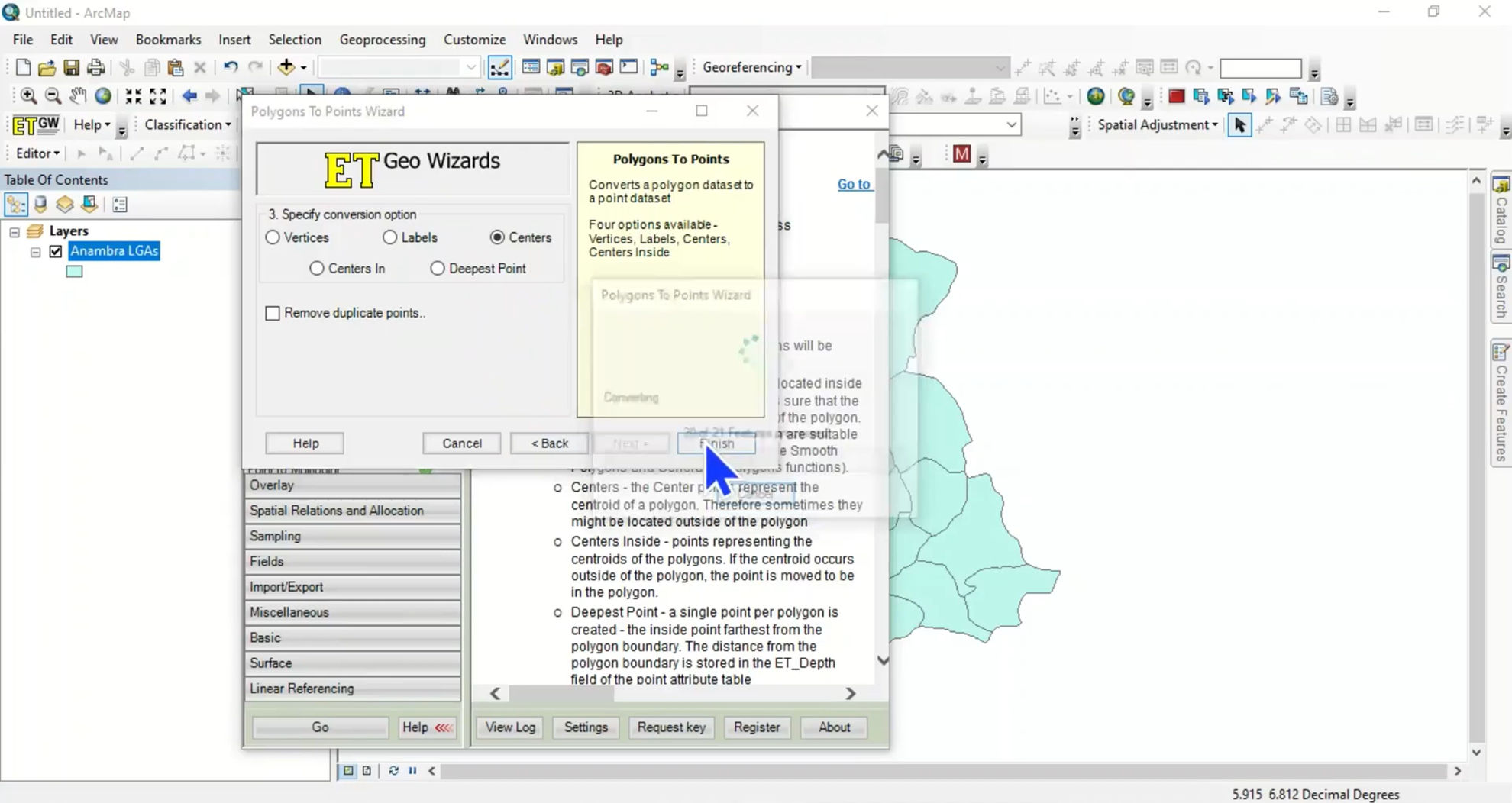The height and width of the screenshot is (803, 1512).
Task: Switch to List By Selection view
Action: [x=89, y=205]
